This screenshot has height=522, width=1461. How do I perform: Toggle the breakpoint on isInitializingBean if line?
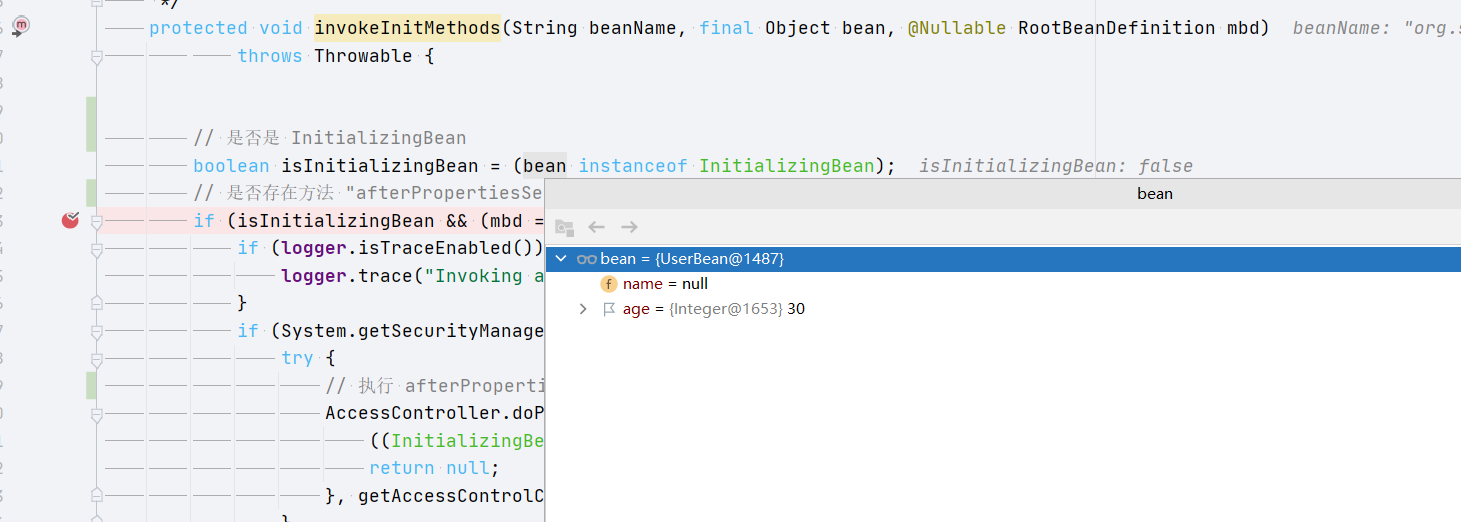70,220
